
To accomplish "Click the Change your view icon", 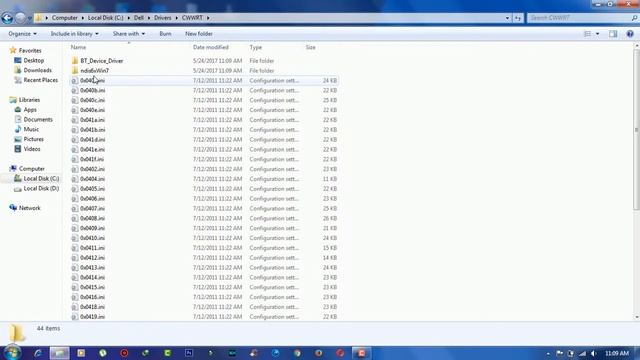I will [x=587, y=34].
